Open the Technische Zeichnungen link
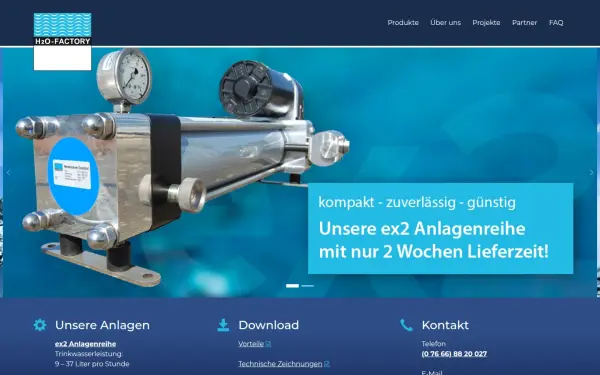The width and height of the screenshot is (600, 375). tap(280, 364)
